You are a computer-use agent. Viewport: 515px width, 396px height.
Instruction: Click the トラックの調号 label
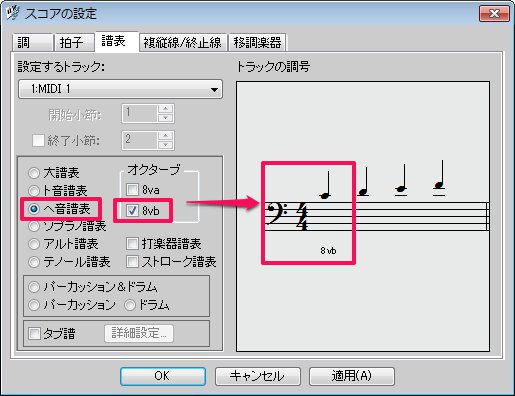click(273, 67)
